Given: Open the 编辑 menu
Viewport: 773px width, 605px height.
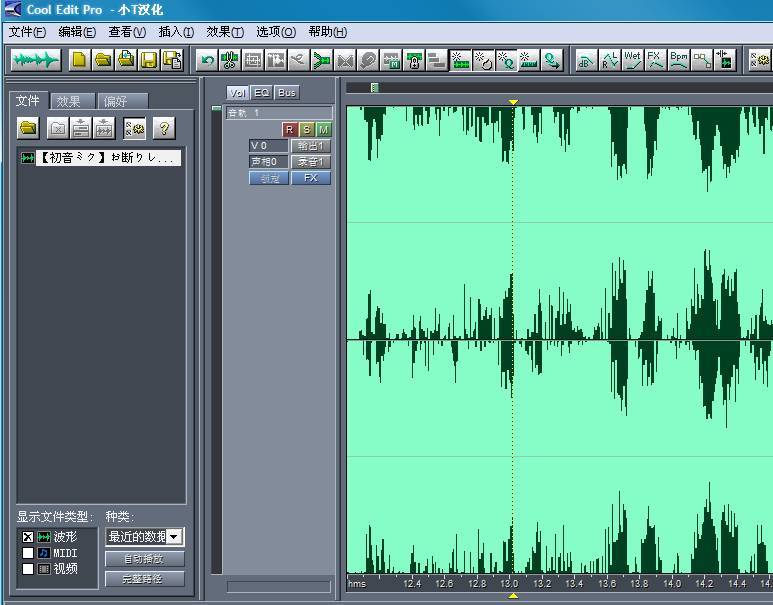Looking at the screenshot, I should (x=77, y=32).
